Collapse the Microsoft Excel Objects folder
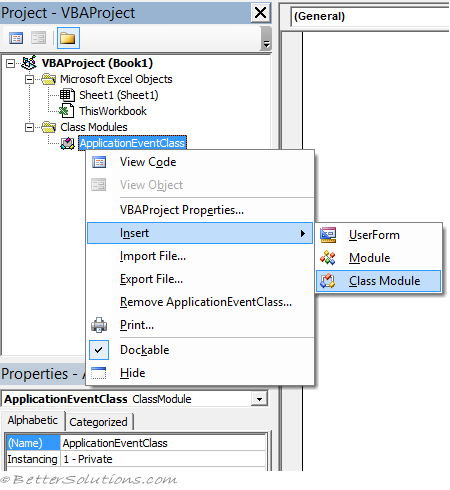Screen dimensions: 450x490 (x=30, y=79)
